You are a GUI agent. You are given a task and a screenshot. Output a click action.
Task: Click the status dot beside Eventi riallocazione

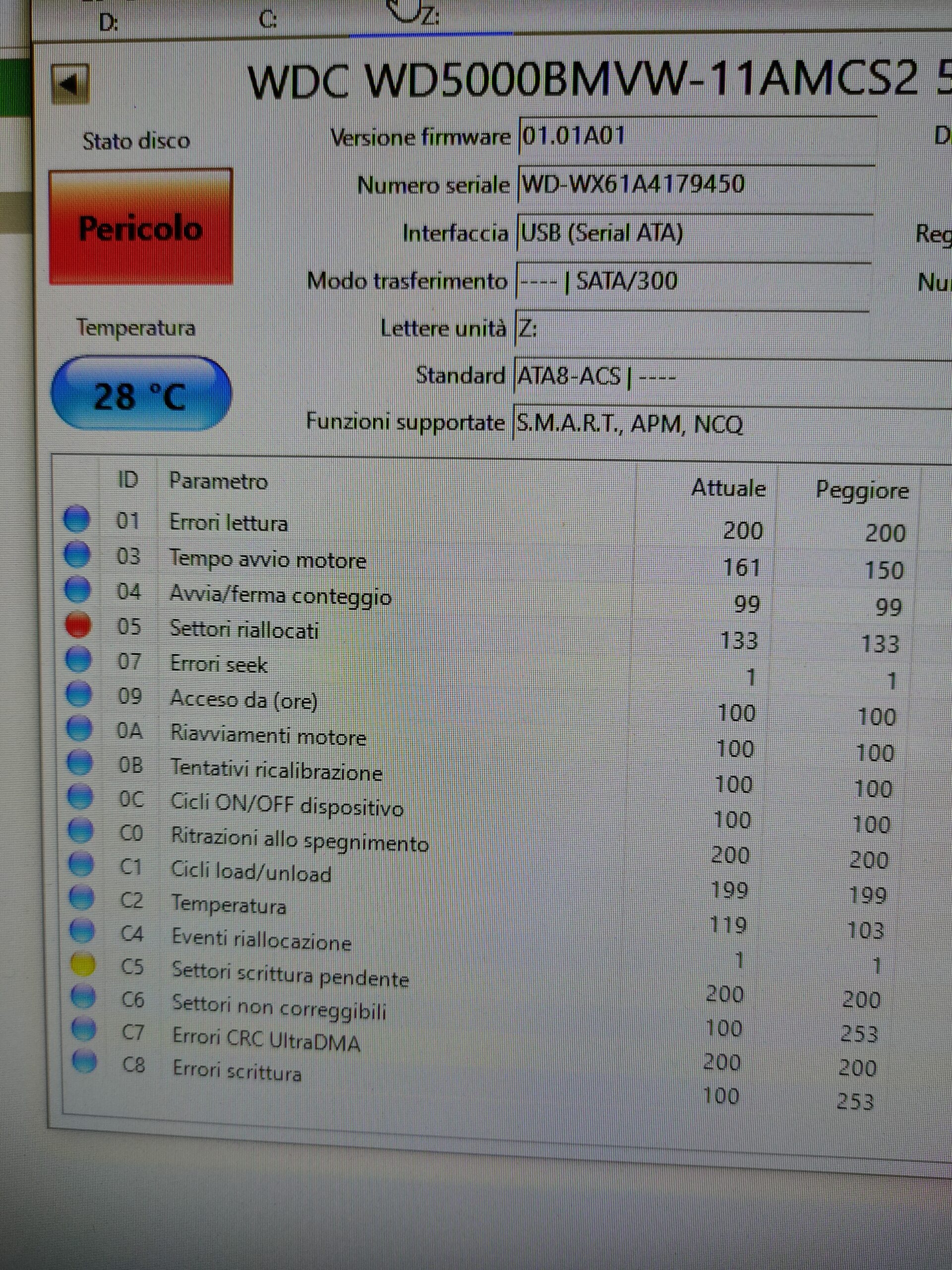click(x=82, y=930)
